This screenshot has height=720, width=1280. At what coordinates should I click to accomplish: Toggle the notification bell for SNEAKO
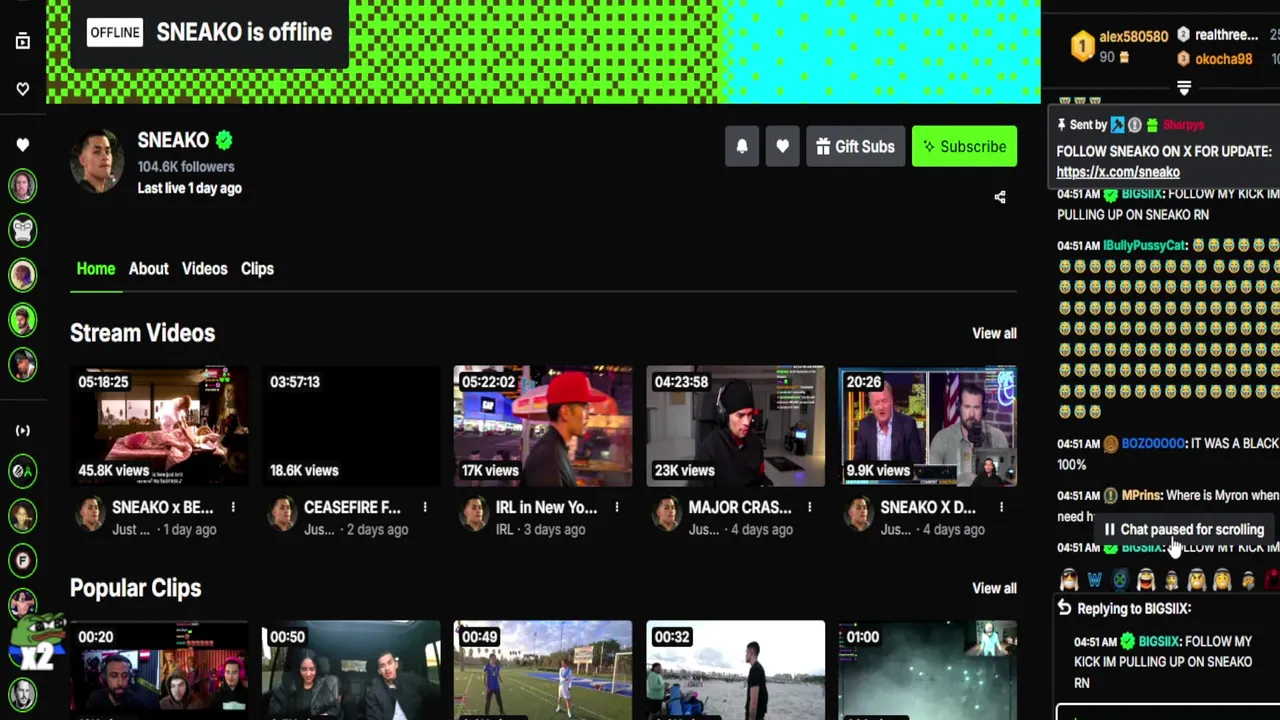point(742,146)
